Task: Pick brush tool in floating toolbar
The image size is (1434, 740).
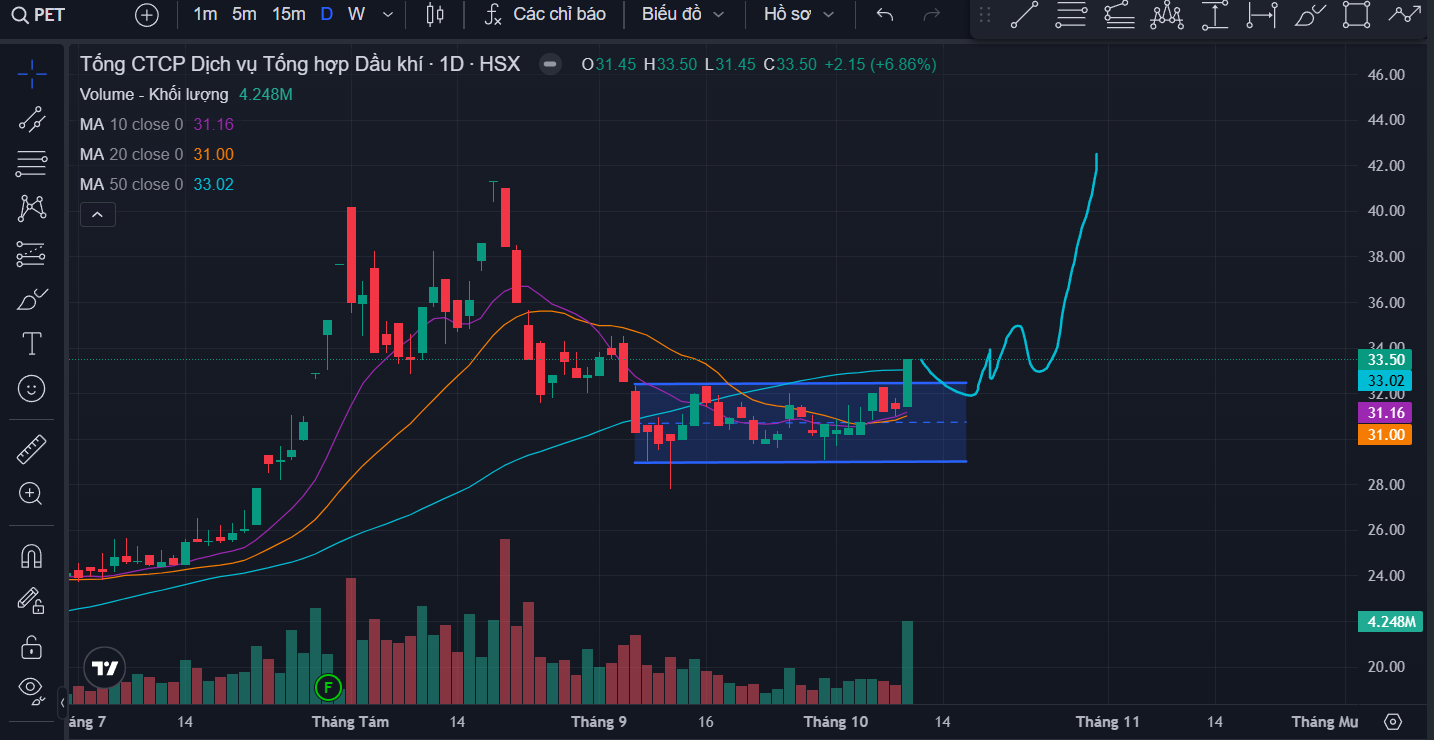Action: pos(1310,15)
